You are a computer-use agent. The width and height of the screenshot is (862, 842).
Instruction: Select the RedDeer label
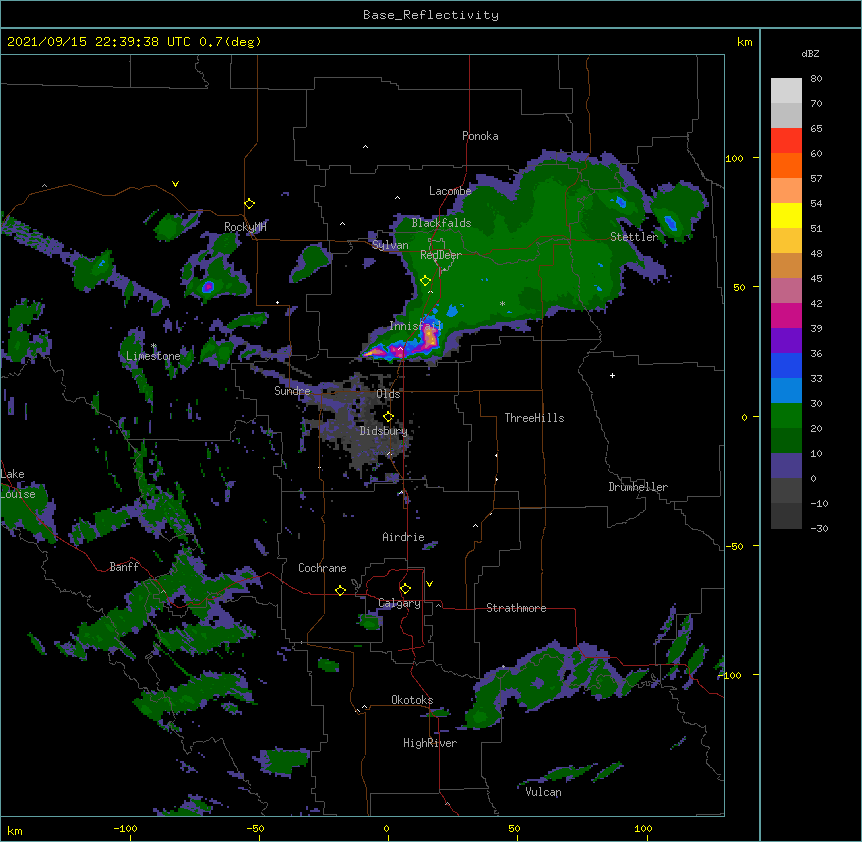(441, 255)
